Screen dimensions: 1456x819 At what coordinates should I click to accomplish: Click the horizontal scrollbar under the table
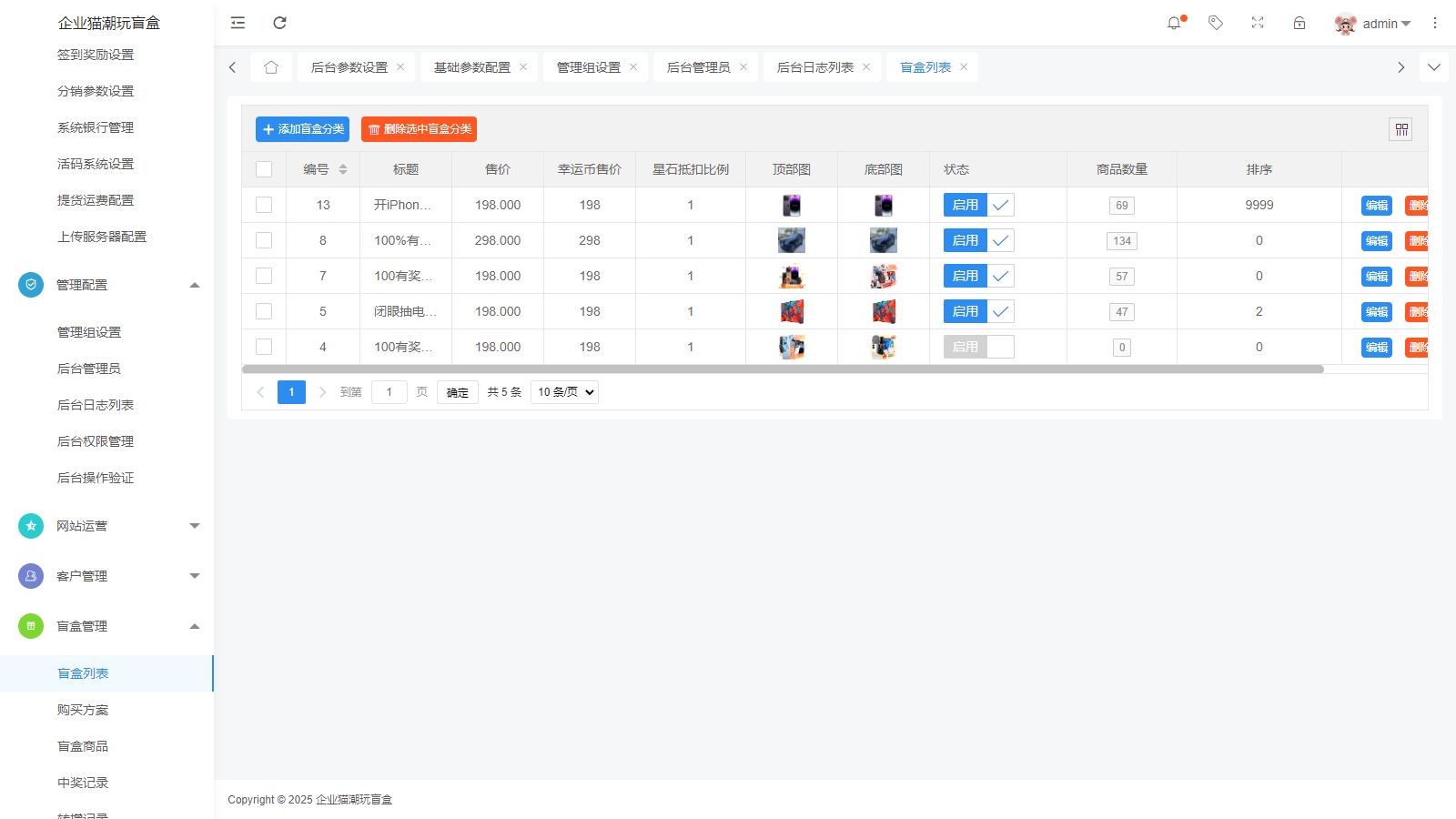tap(783, 369)
